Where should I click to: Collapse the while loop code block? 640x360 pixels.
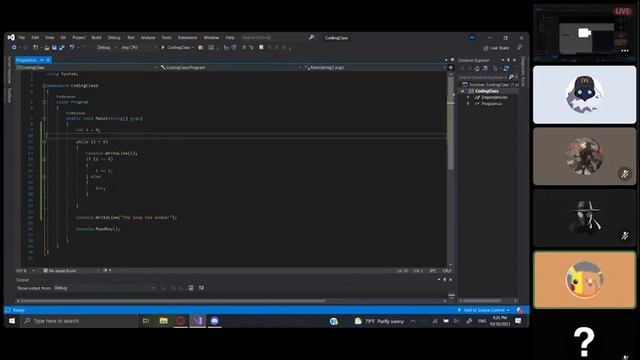pos(44,142)
